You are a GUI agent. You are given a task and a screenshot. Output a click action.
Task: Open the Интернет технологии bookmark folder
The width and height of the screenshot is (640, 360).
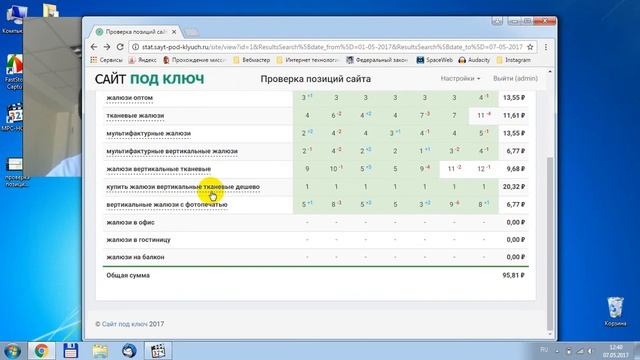tap(308, 60)
